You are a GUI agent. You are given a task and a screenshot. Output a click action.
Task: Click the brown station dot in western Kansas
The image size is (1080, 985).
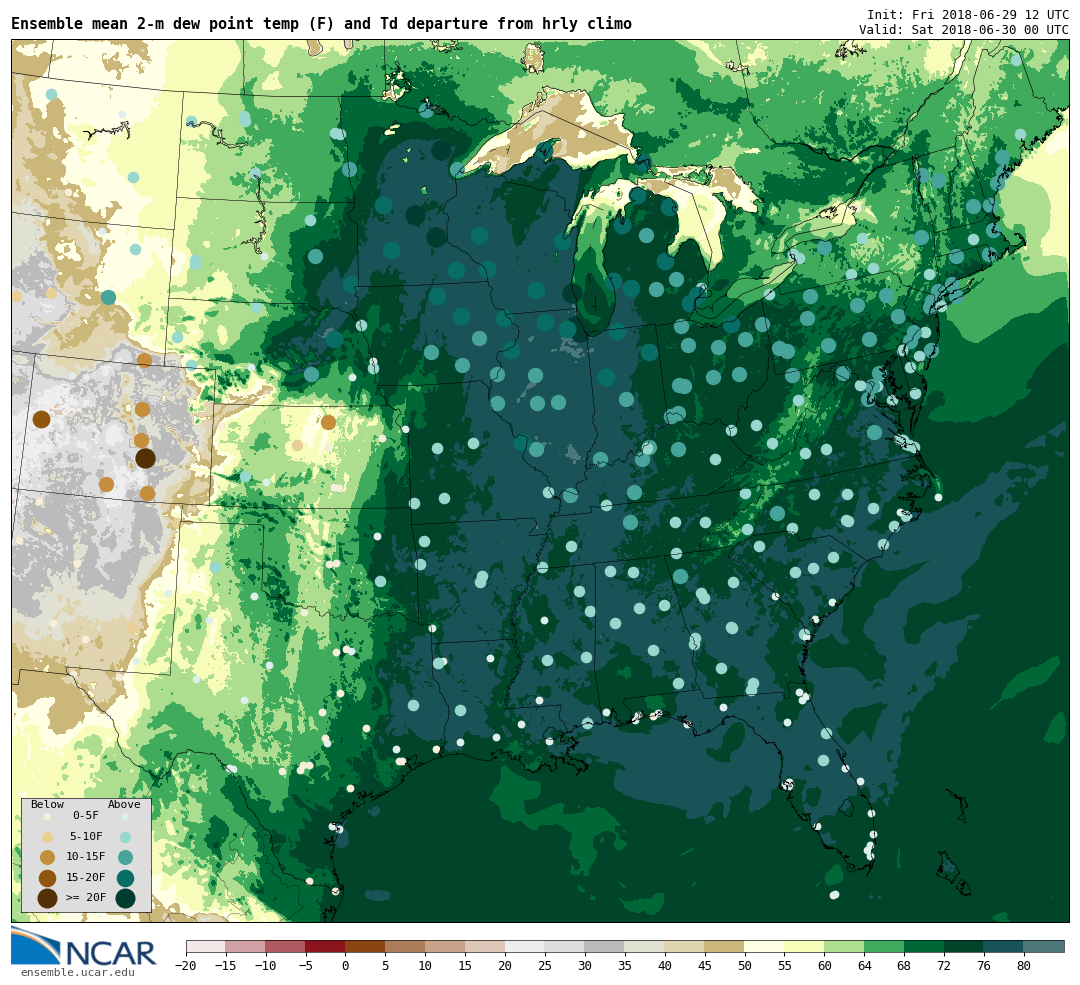[x=329, y=422]
